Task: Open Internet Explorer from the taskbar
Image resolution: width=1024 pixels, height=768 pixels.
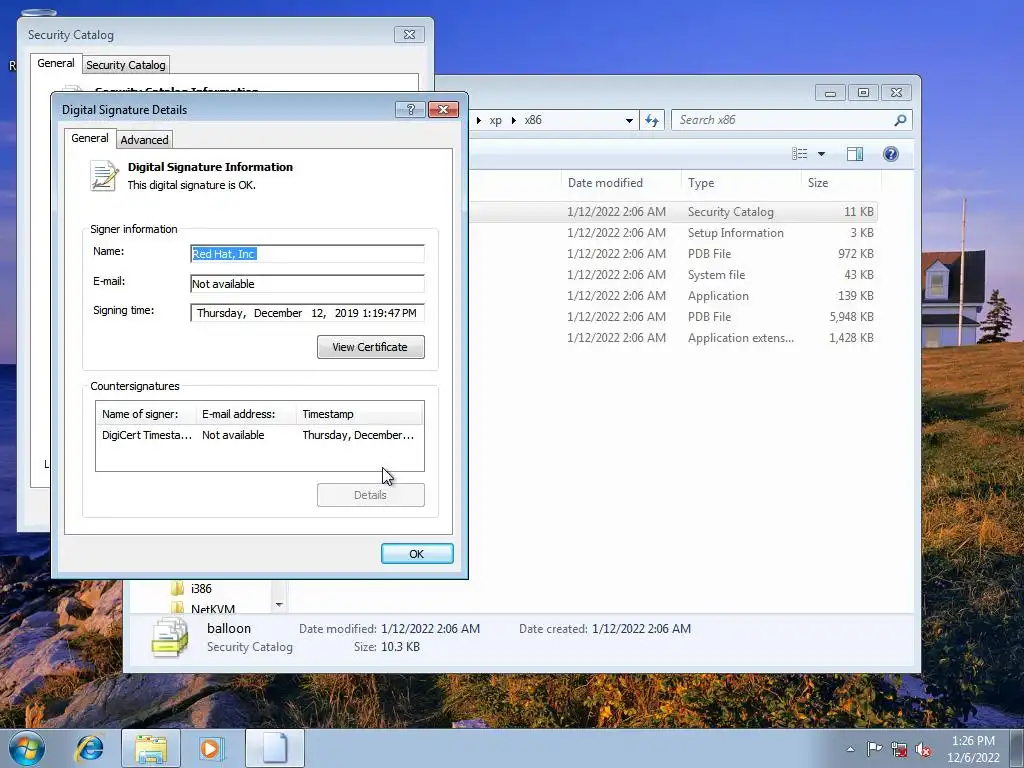Action: 89,748
